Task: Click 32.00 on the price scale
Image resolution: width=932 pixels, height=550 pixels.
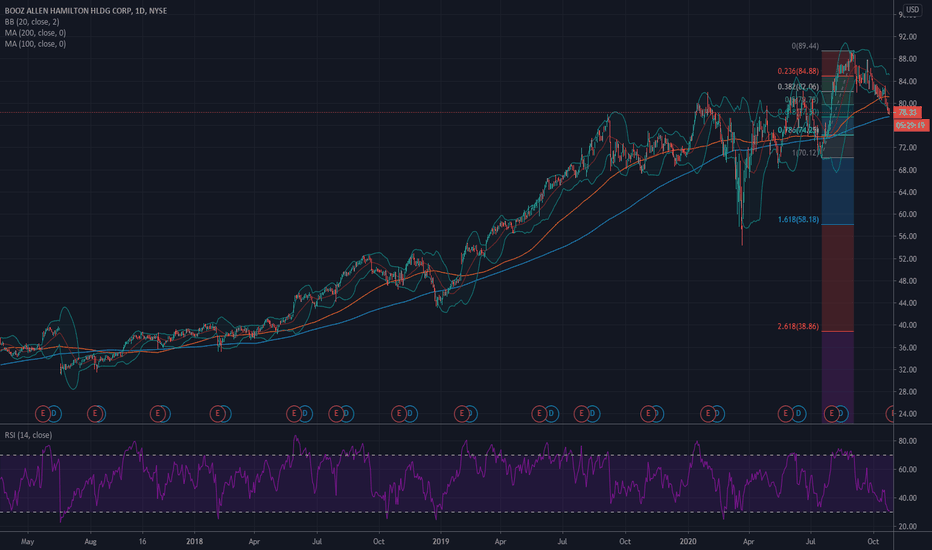Action: [x=908, y=370]
